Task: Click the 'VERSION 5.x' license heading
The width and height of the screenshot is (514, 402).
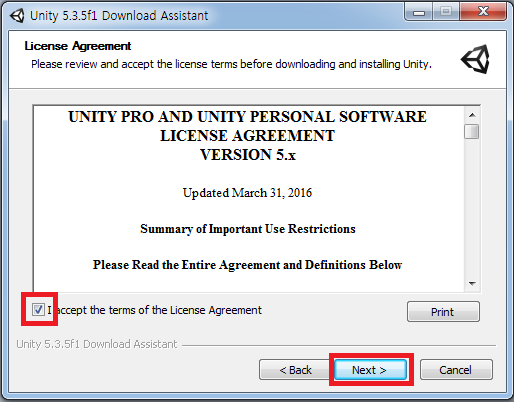Action: tap(248, 155)
